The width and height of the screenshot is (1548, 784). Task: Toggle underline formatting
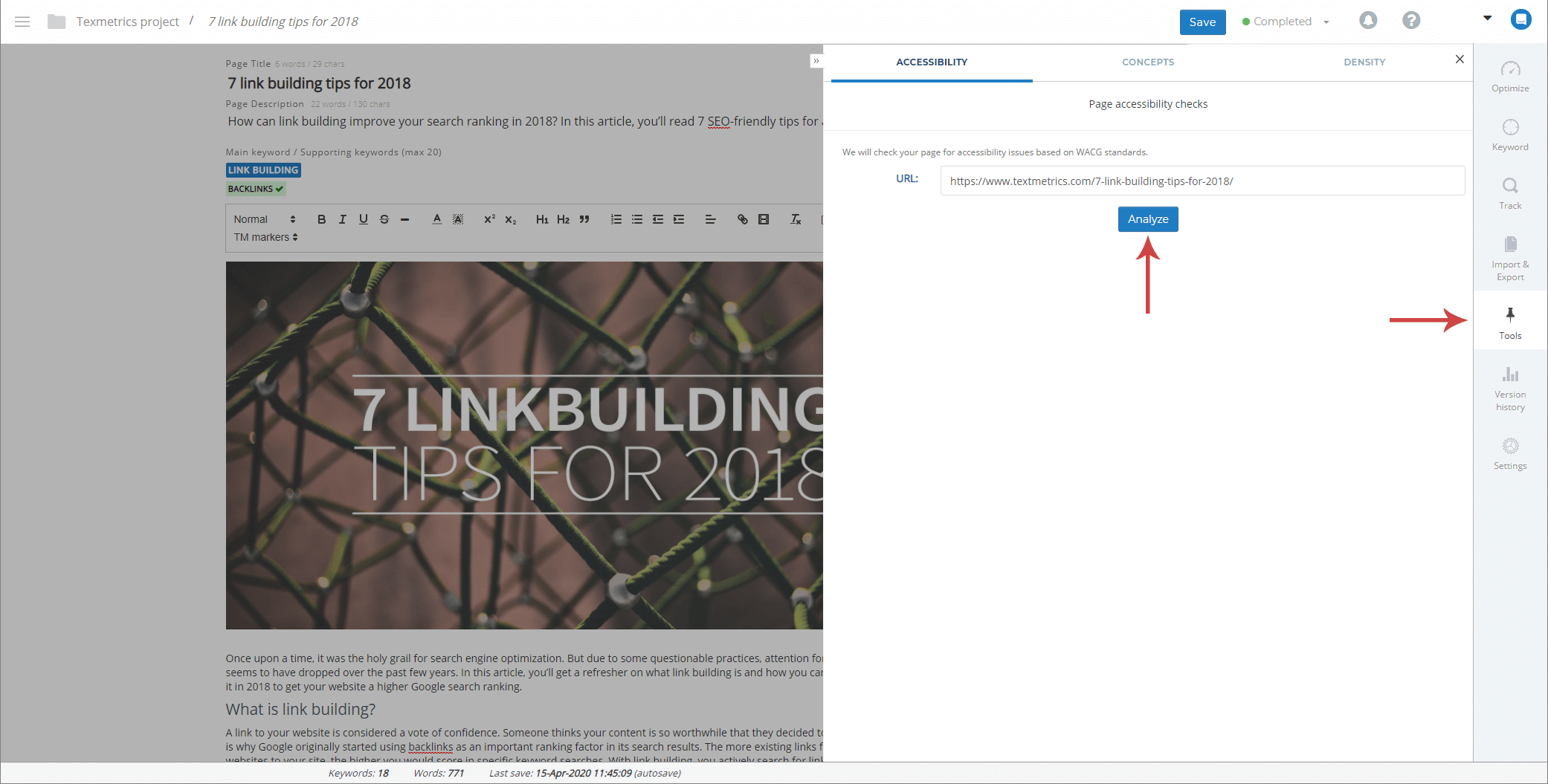(363, 219)
